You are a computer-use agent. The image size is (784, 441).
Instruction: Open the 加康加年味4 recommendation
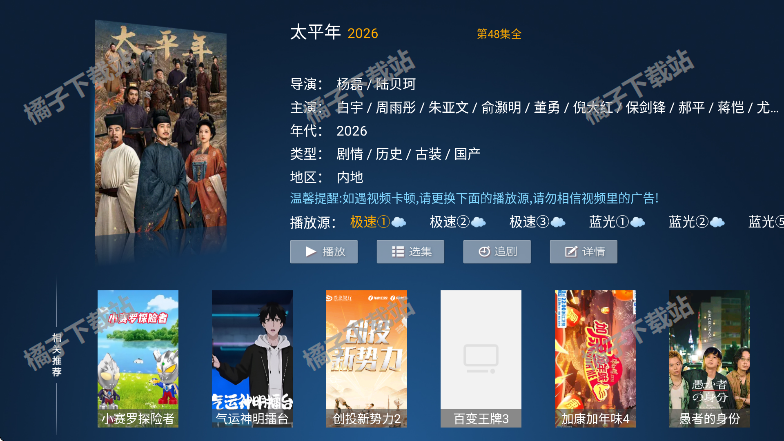pyautogui.click(x=595, y=358)
